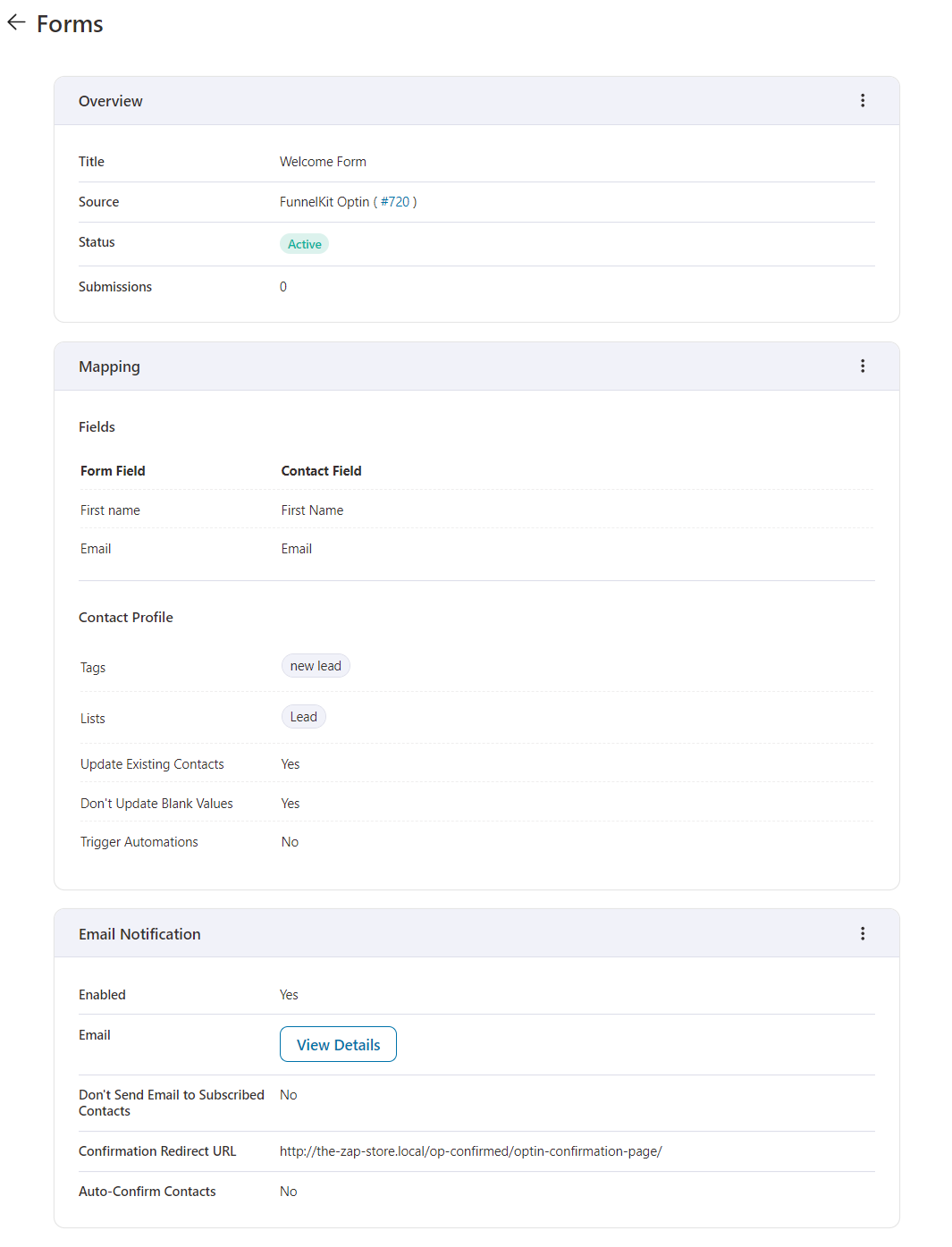Click the Submissions count value

283,286
